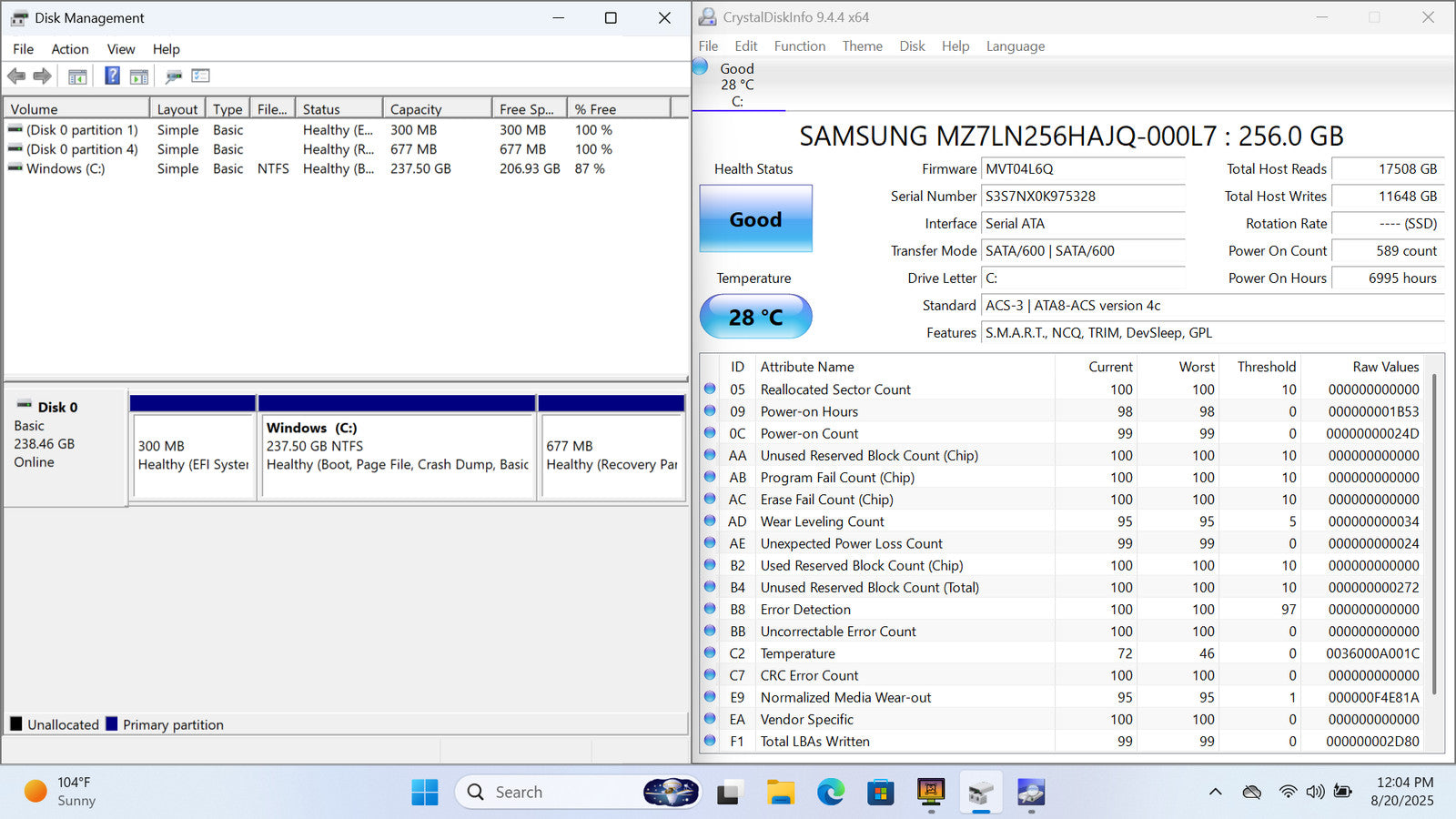This screenshot has height=819, width=1456.
Task: Click Show/Hide Action Pane toolbar icon
Action: coord(139,76)
